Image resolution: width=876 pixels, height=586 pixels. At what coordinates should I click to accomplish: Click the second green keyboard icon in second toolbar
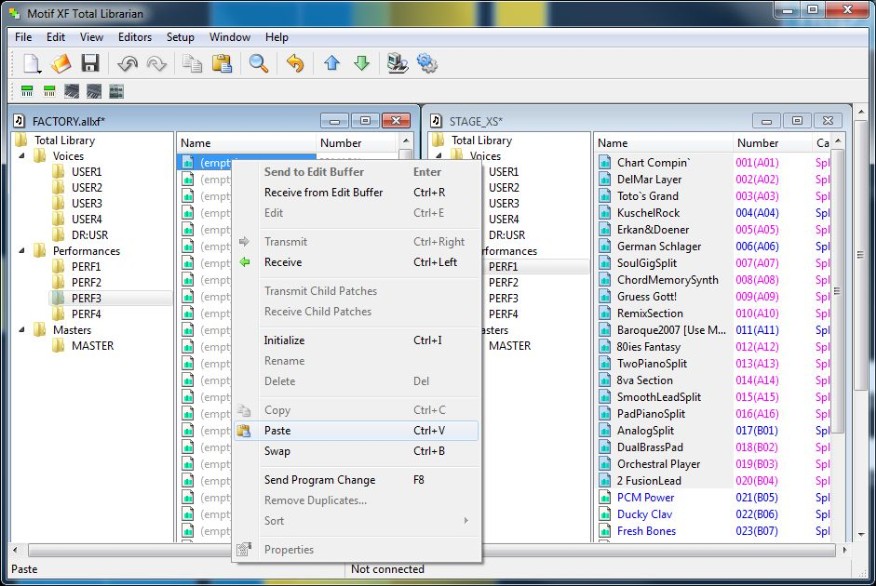49,92
